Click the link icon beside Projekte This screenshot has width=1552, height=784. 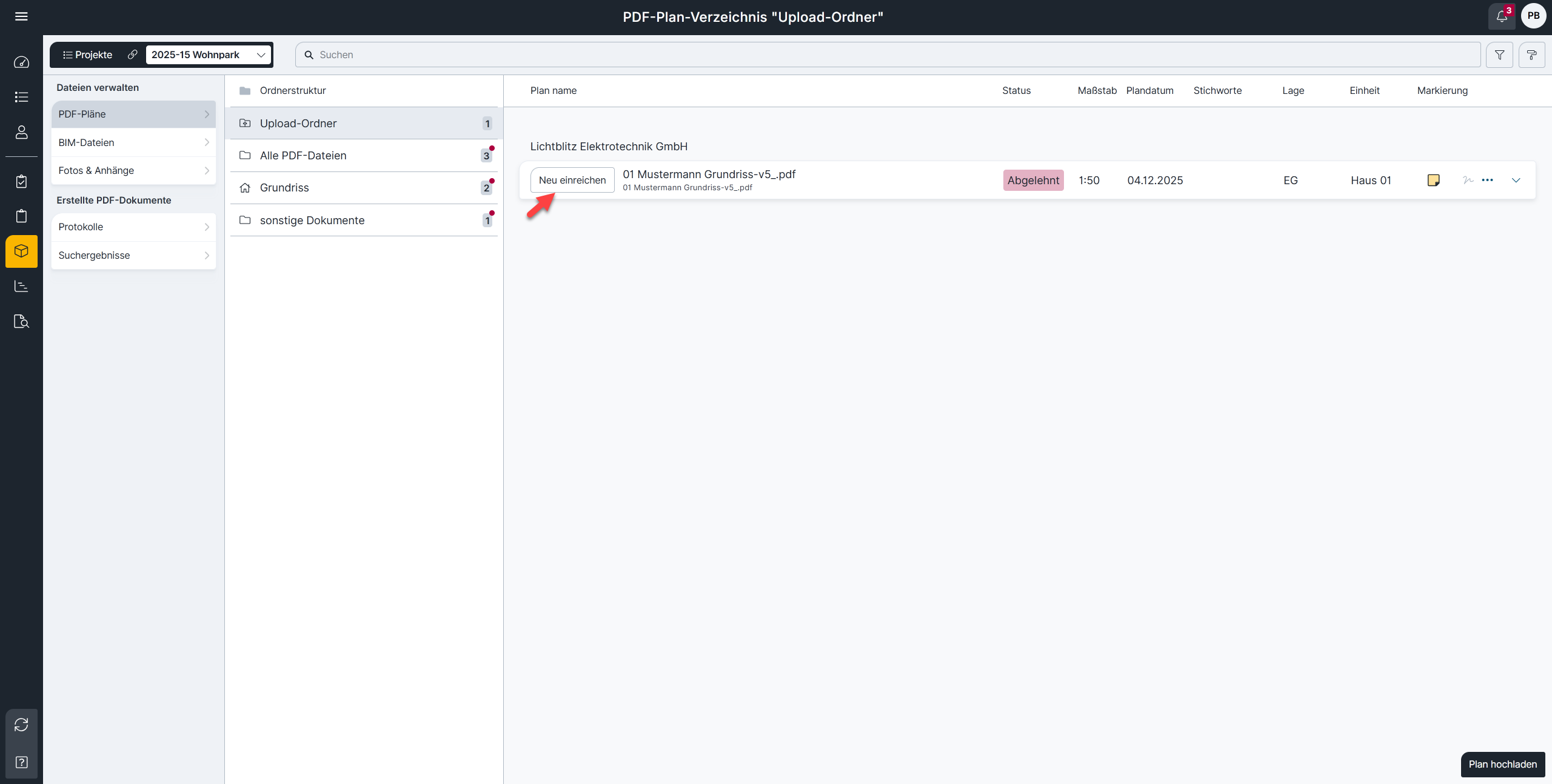[132, 55]
